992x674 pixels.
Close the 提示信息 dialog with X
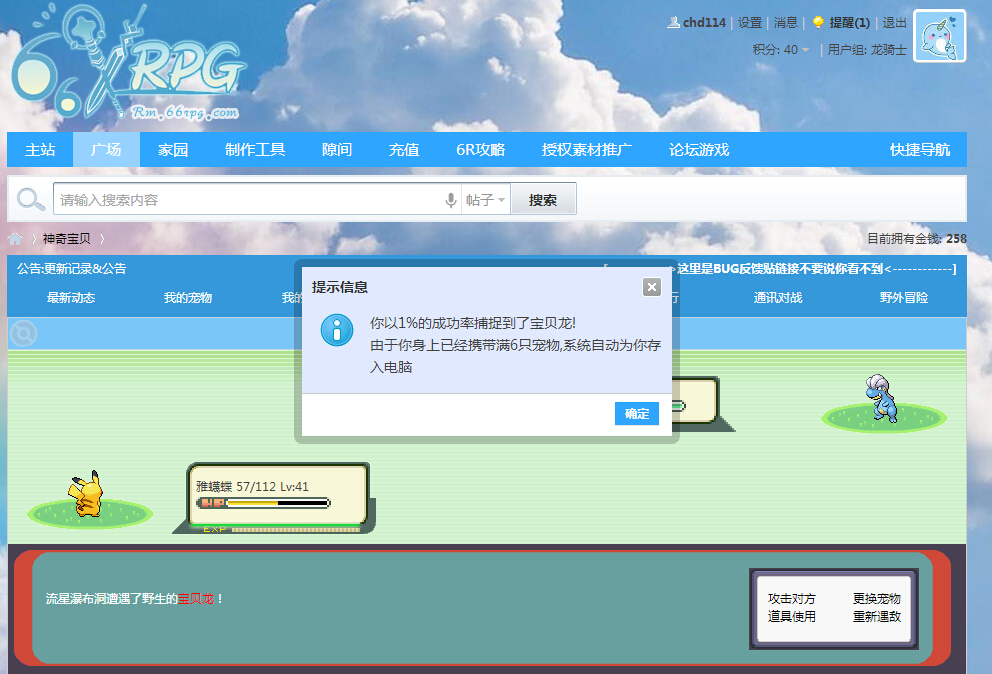[x=652, y=287]
